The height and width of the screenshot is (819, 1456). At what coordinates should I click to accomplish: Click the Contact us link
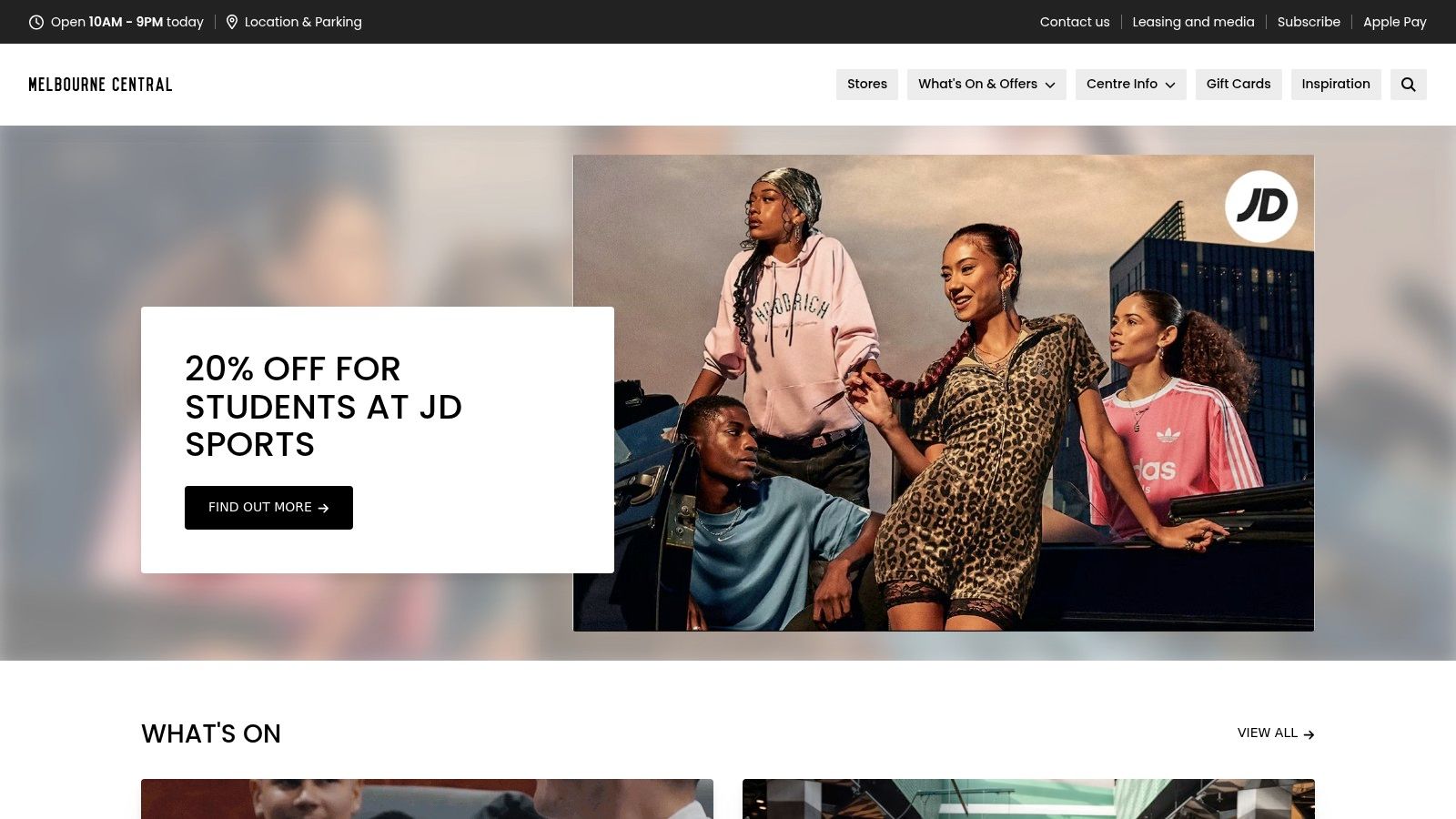[x=1075, y=22]
